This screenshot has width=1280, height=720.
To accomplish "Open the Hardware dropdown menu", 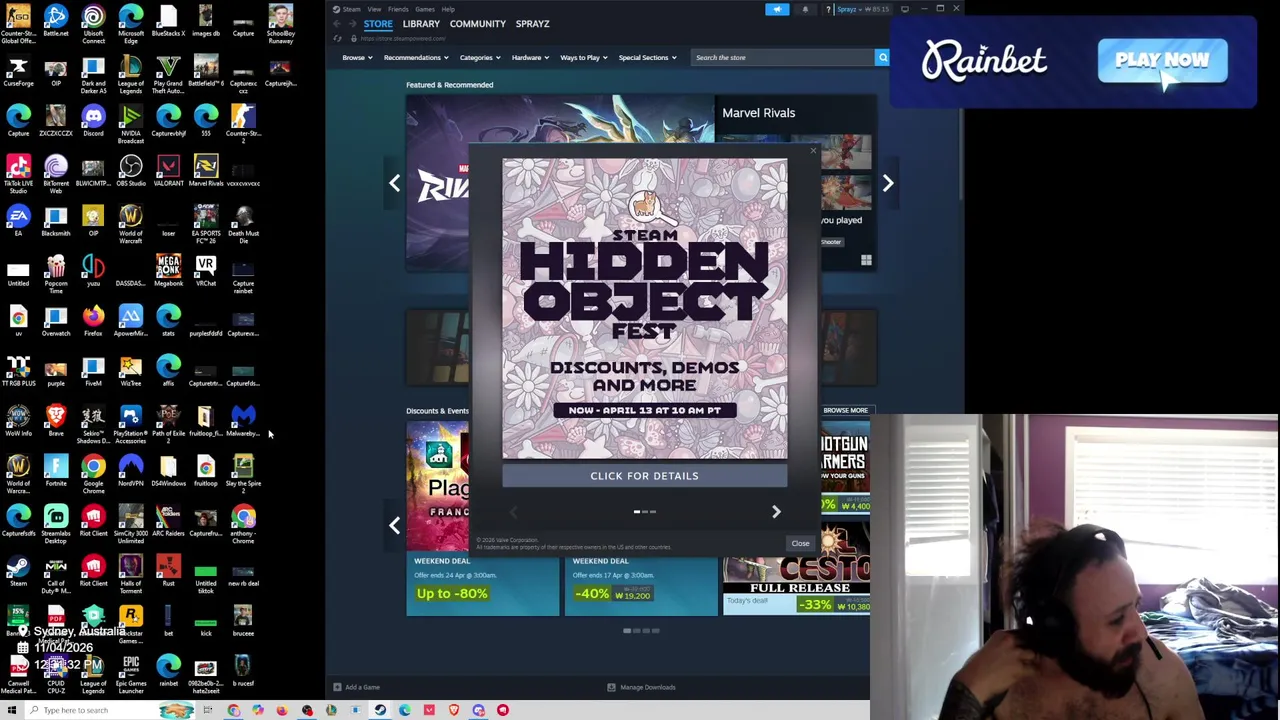I will click(x=529, y=57).
